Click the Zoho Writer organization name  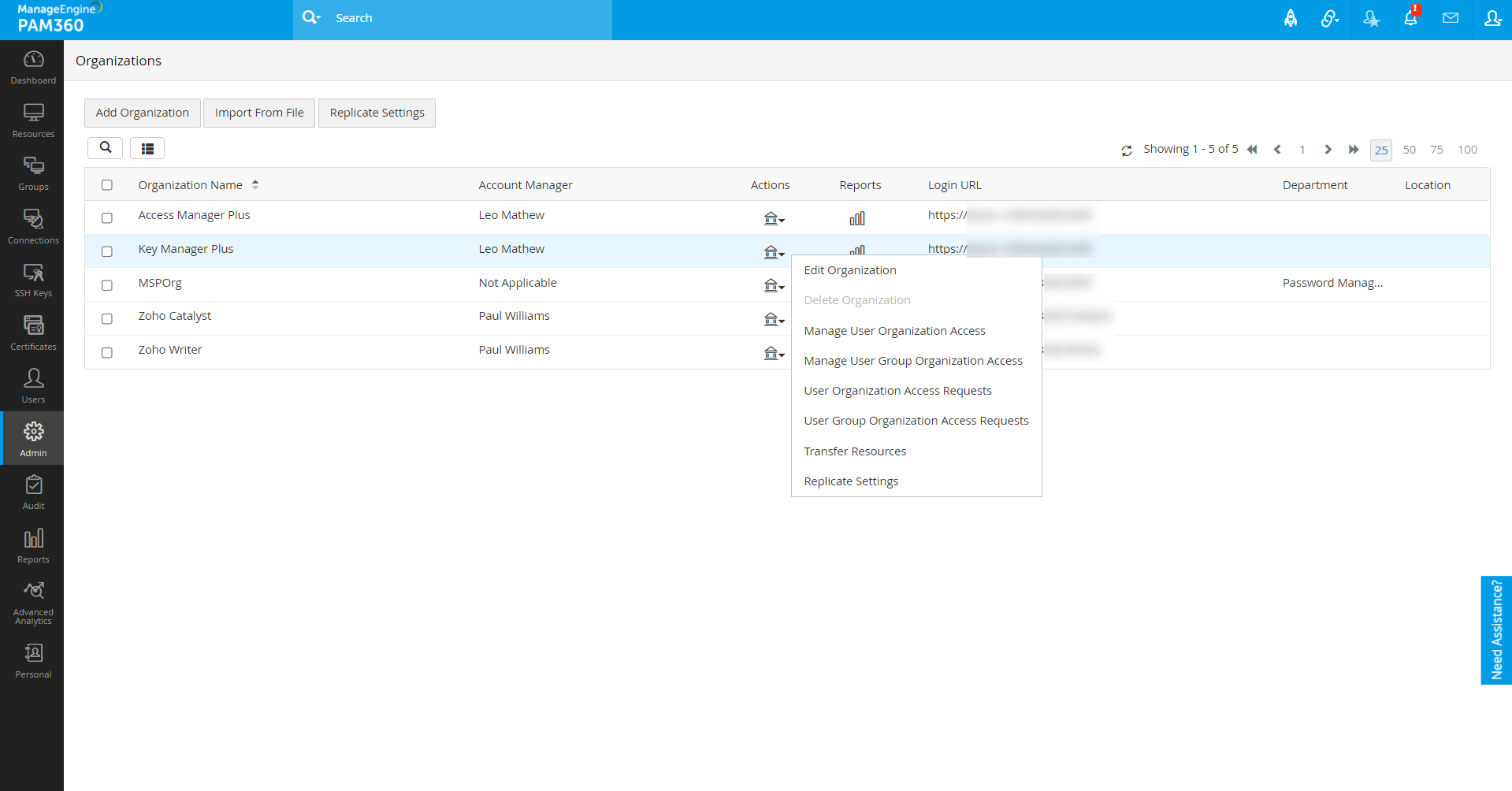tap(170, 350)
